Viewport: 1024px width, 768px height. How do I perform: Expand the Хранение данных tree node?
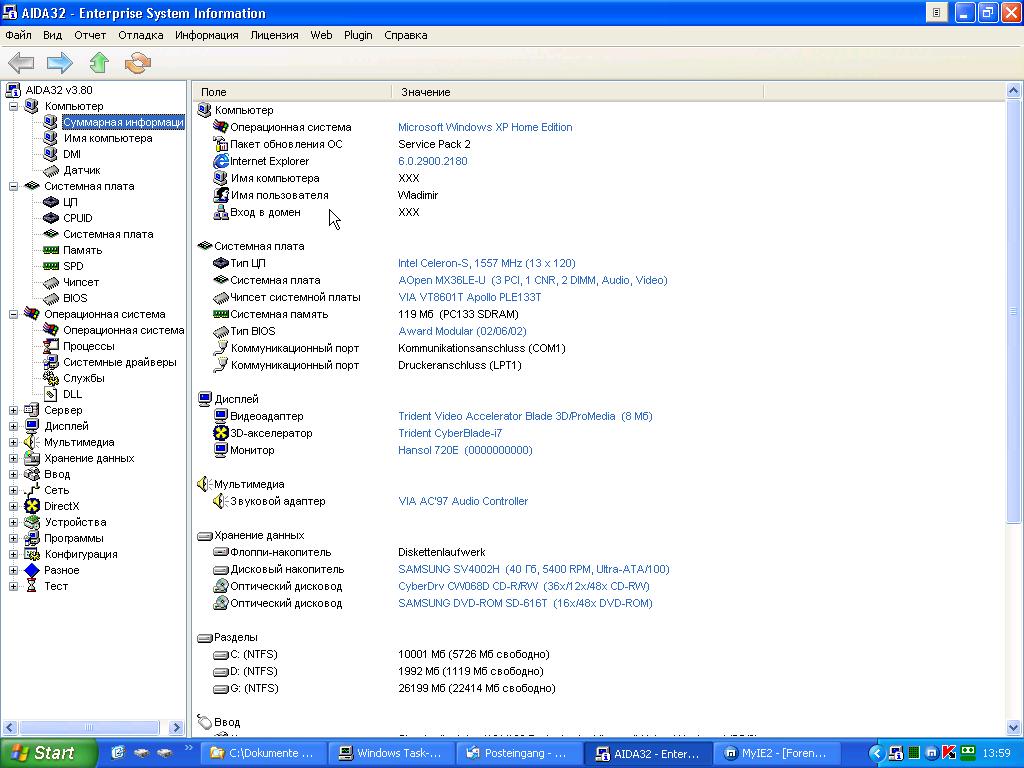click(13, 458)
